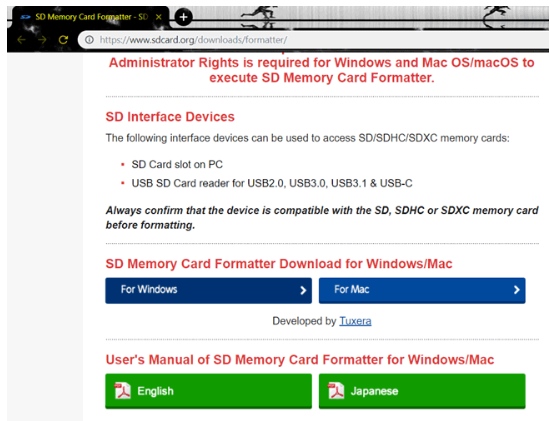Download the formatter For Mac
This screenshot has height=421, width=550.
(x=422, y=290)
